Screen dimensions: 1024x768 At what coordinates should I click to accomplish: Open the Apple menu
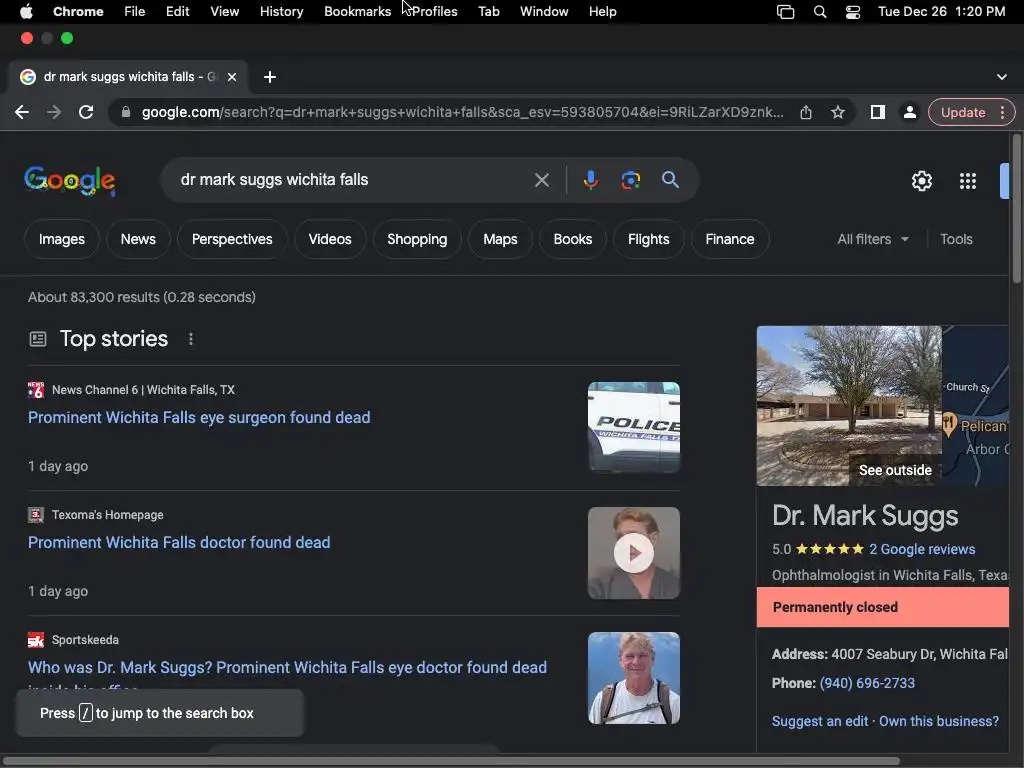26,12
